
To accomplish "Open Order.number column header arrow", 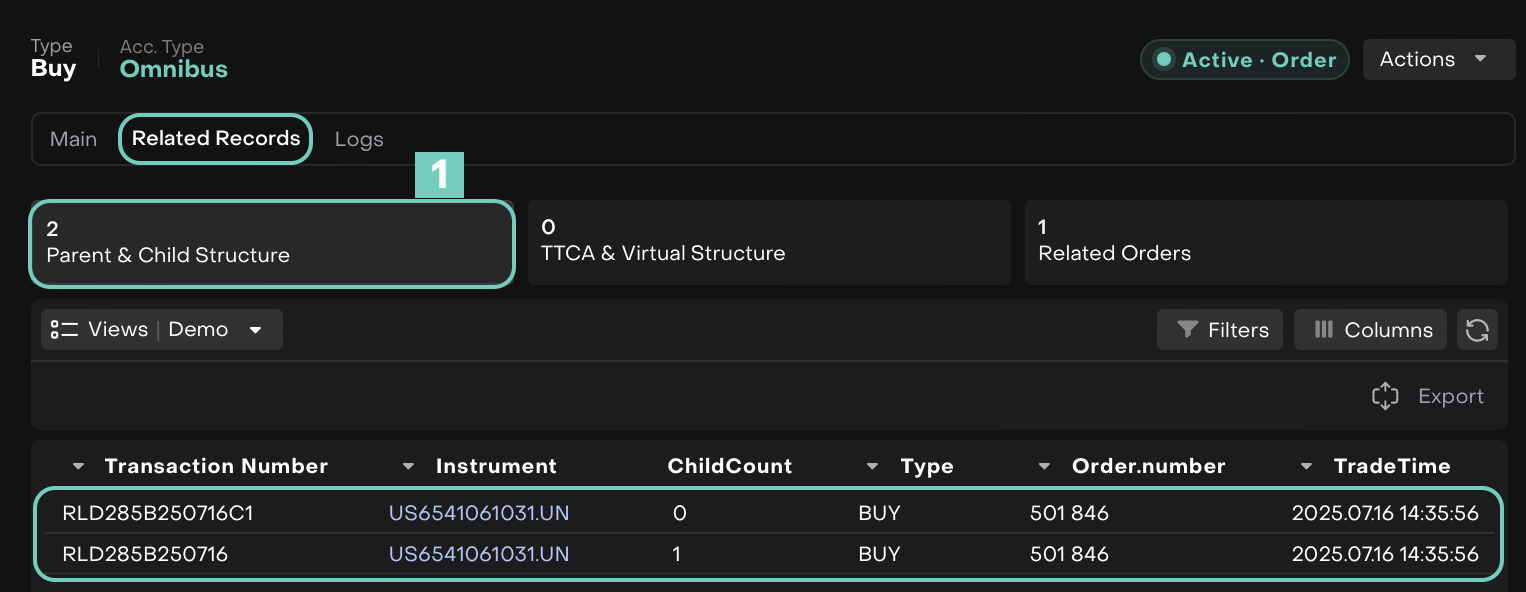I will 1045,467.
